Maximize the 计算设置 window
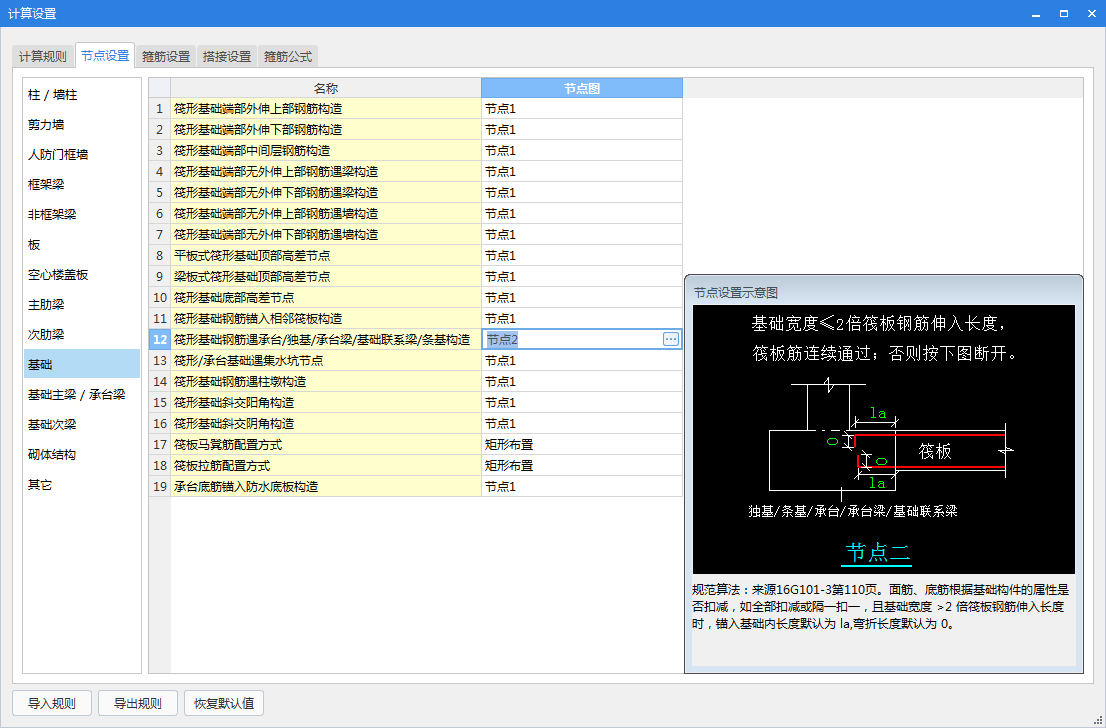 1064,13
